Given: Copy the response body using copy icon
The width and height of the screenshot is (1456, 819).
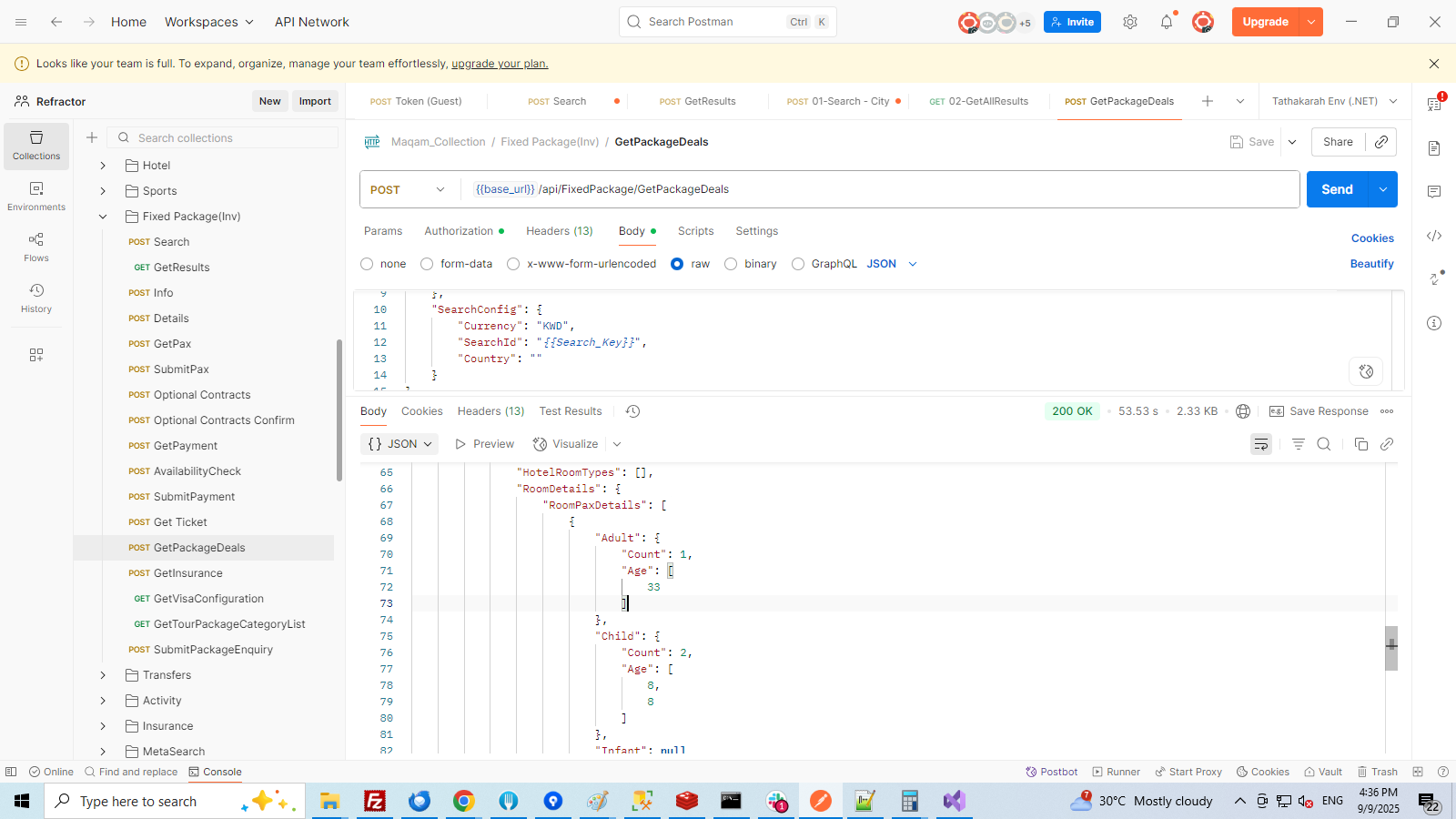Looking at the screenshot, I should pos(1361,444).
